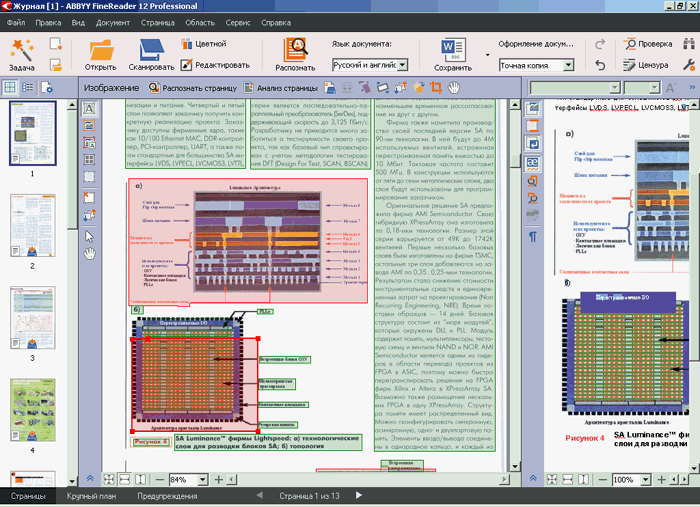Toggle thumbnail view in pages panel
The height and width of the screenshot is (507, 700).
click(x=10, y=88)
